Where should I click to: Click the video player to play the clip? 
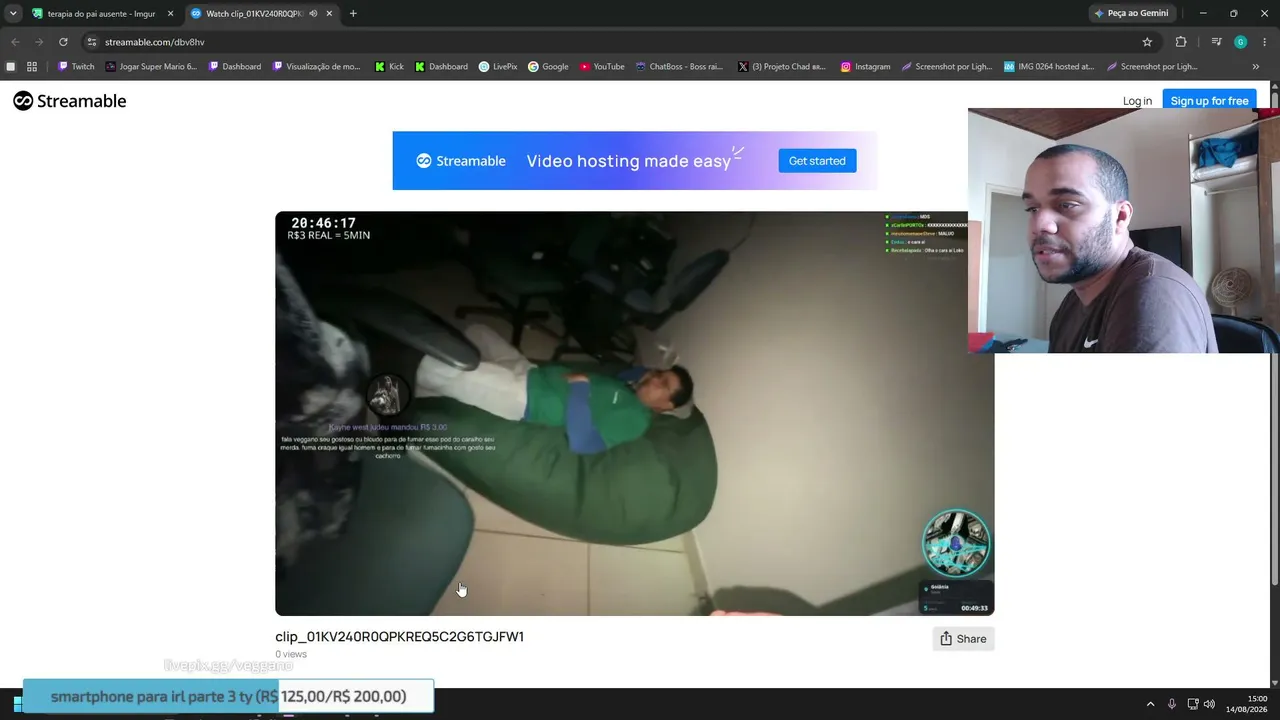tap(634, 413)
